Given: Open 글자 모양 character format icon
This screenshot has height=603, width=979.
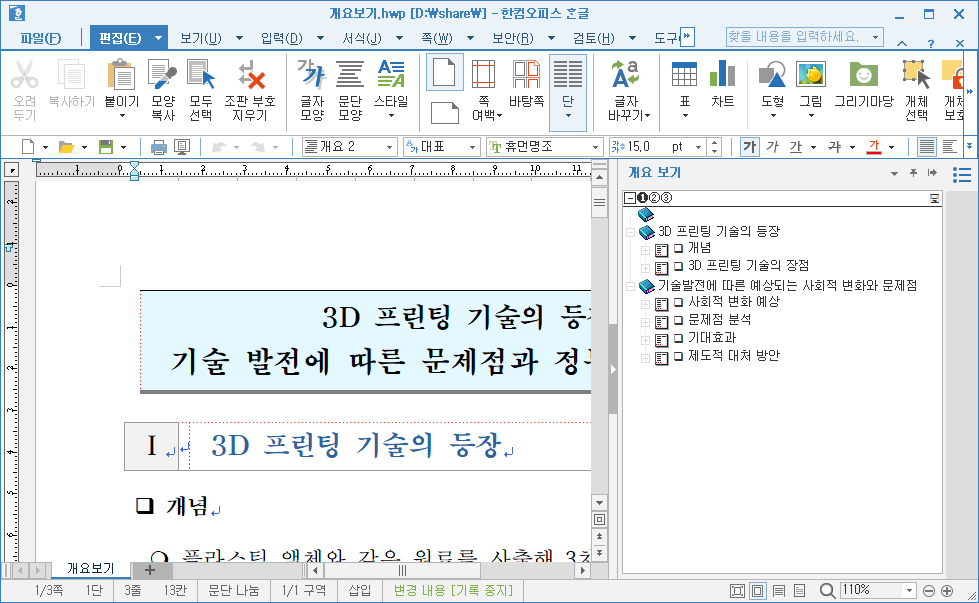Looking at the screenshot, I should tap(312, 75).
